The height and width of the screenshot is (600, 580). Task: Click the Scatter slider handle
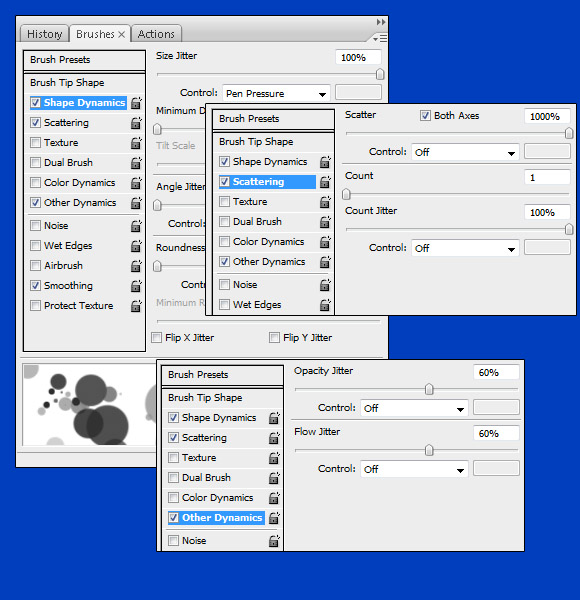click(569, 133)
